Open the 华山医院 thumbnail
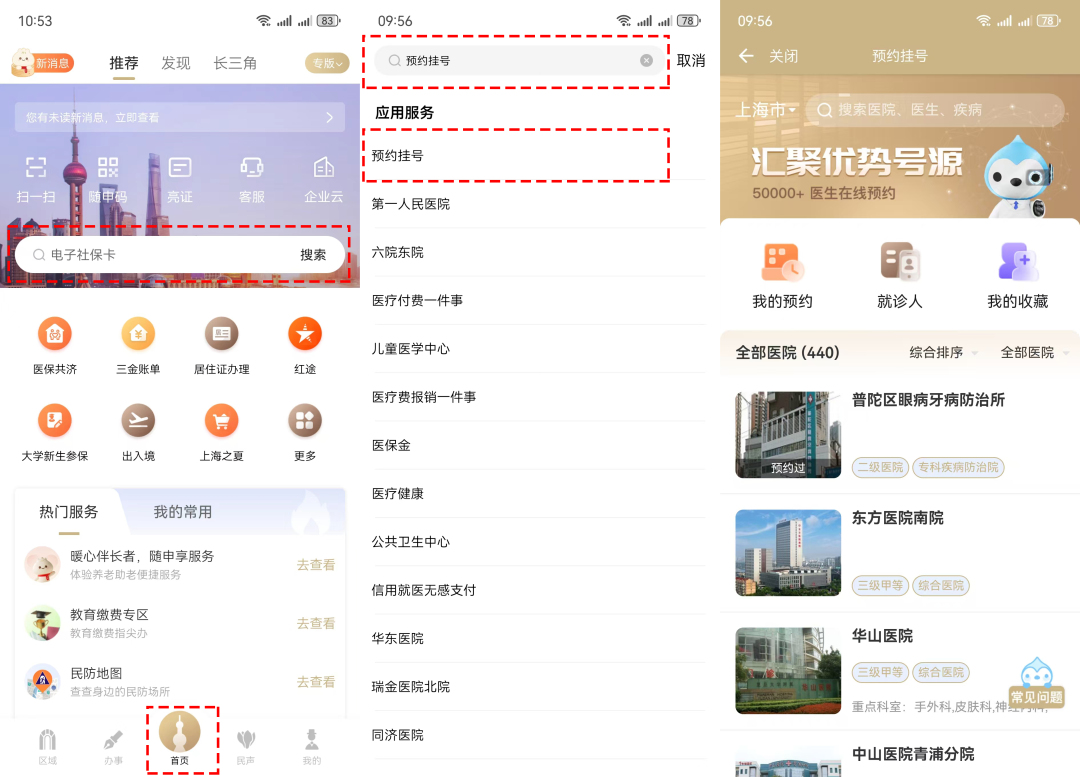The height and width of the screenshot is (777, 1080). pos(788,670)
